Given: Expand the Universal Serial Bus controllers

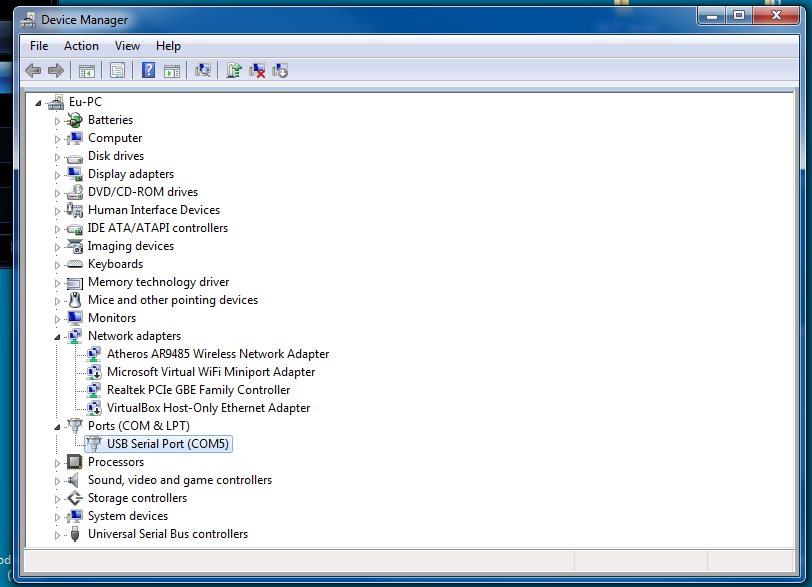Looking at the screenshot, I should click(57, 535).
